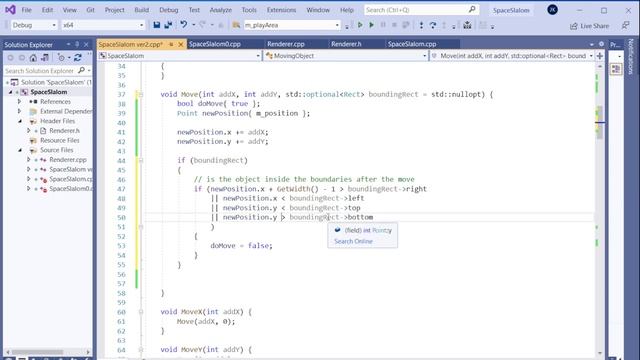This screenshot has width=640, height=360.
Task: Click the Step Out icon
Action: pos(444,25)
